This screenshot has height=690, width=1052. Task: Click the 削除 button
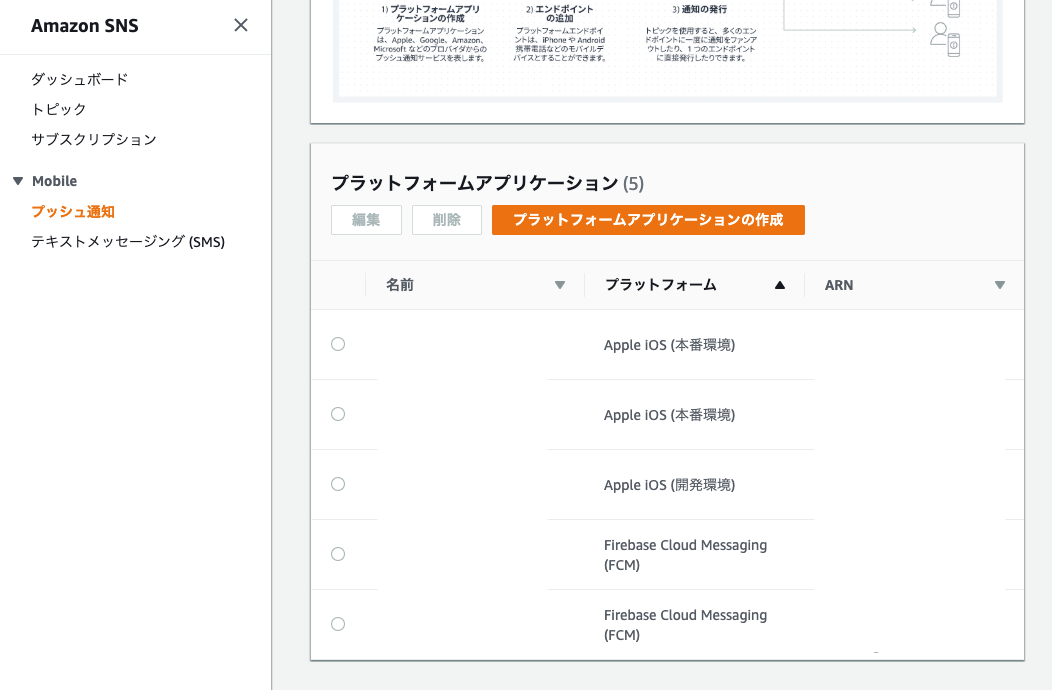tap(447, 220)
